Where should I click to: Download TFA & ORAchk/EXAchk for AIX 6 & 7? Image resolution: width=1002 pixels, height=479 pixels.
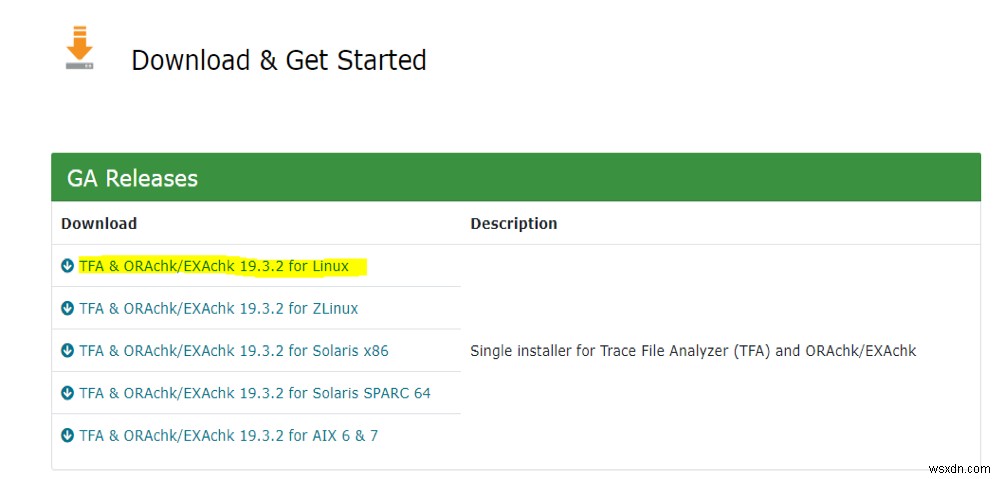coord(228,436)
